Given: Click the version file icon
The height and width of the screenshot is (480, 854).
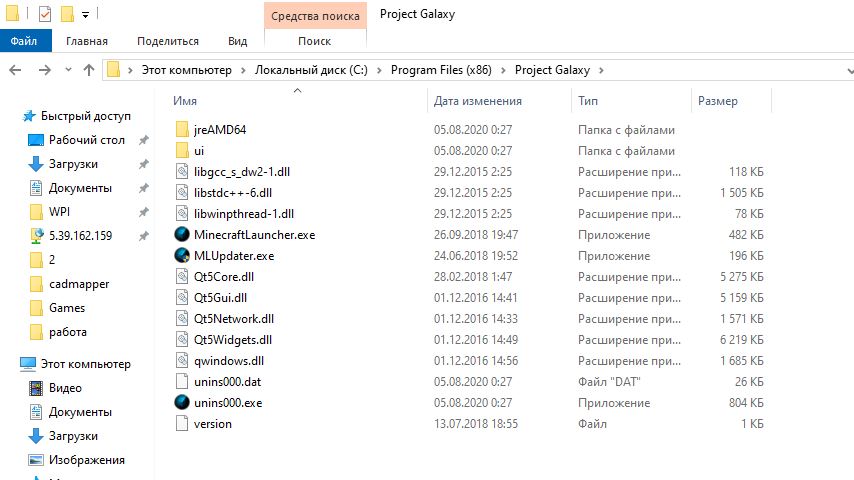Looking at the screenshot, I should (x=182, y=423).
